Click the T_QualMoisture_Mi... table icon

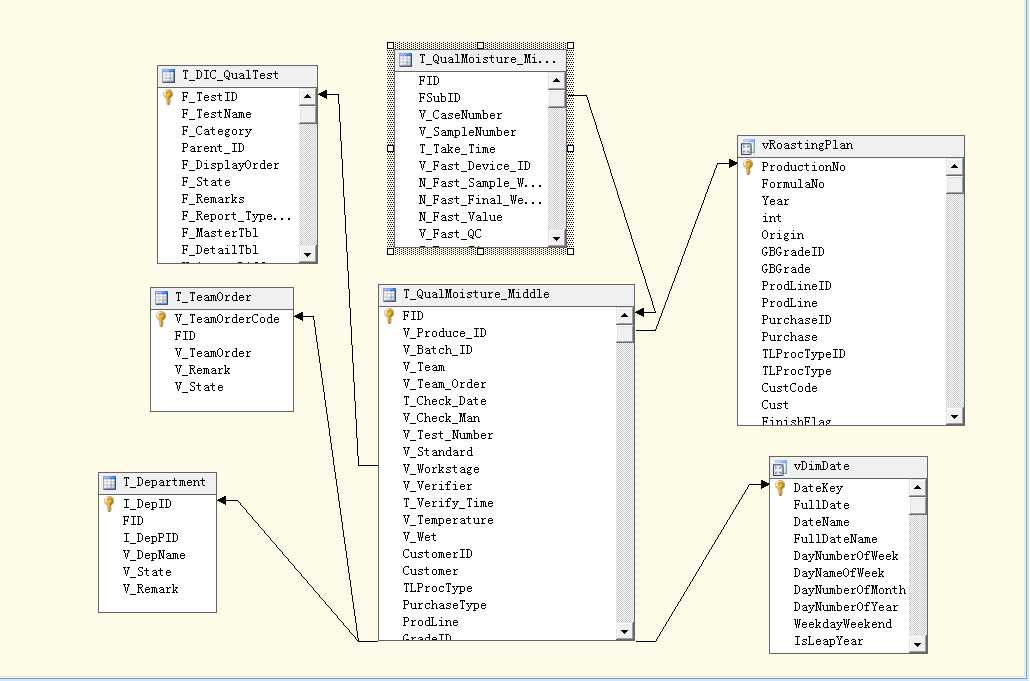tap(405, 60)
